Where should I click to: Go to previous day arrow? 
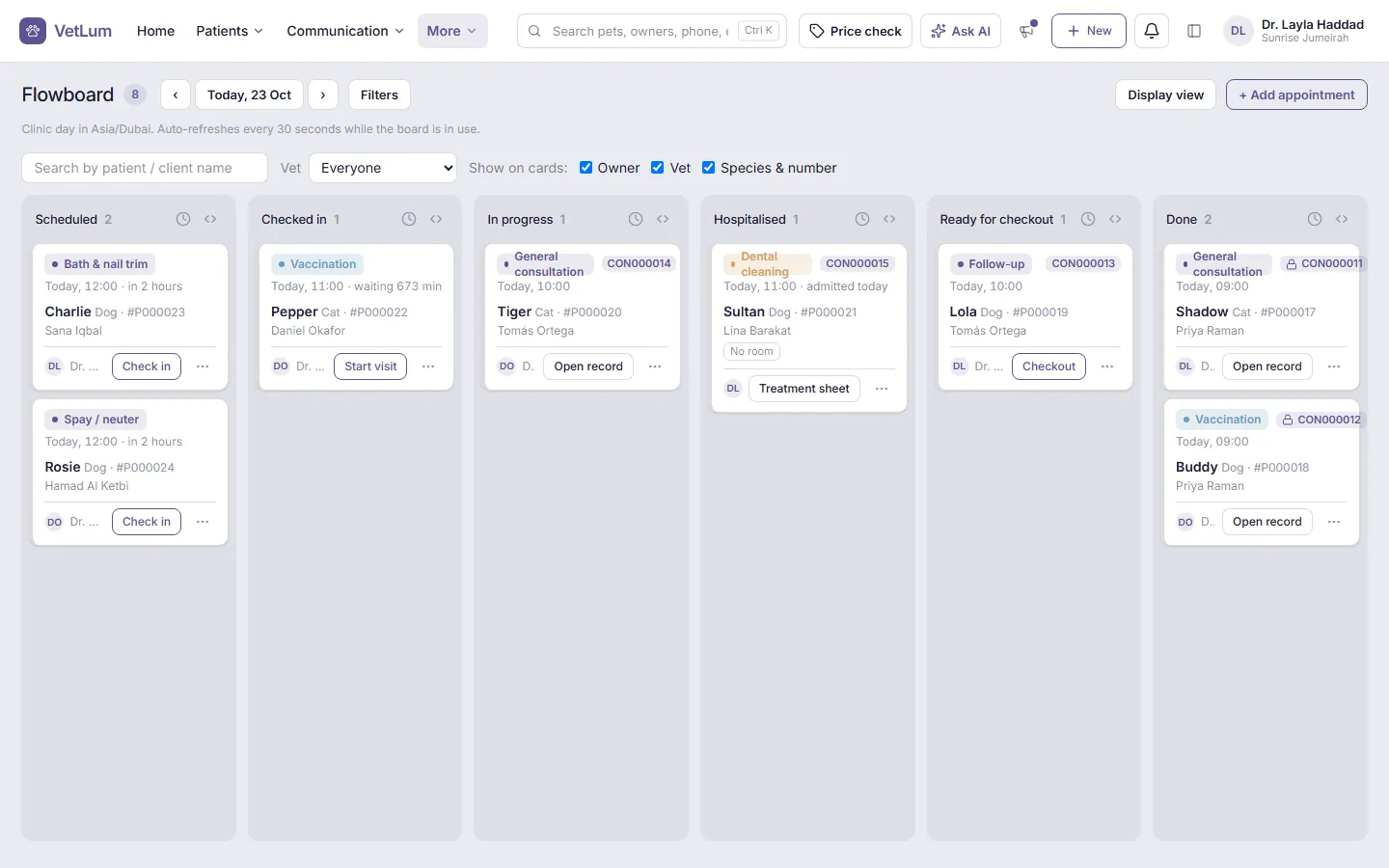[x=176, y=95]
